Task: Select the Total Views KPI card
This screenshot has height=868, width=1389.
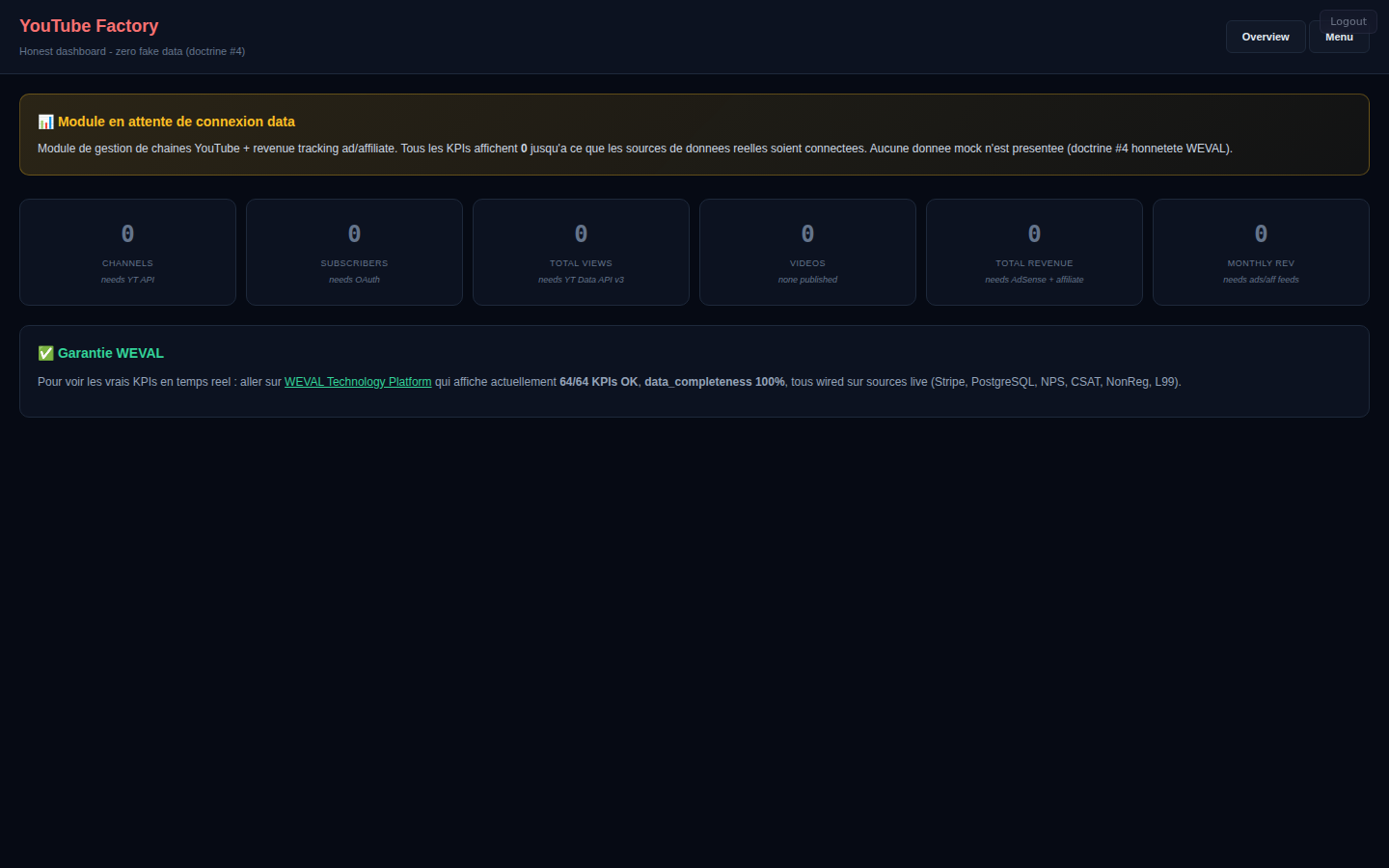Action: tap(581, 253)
